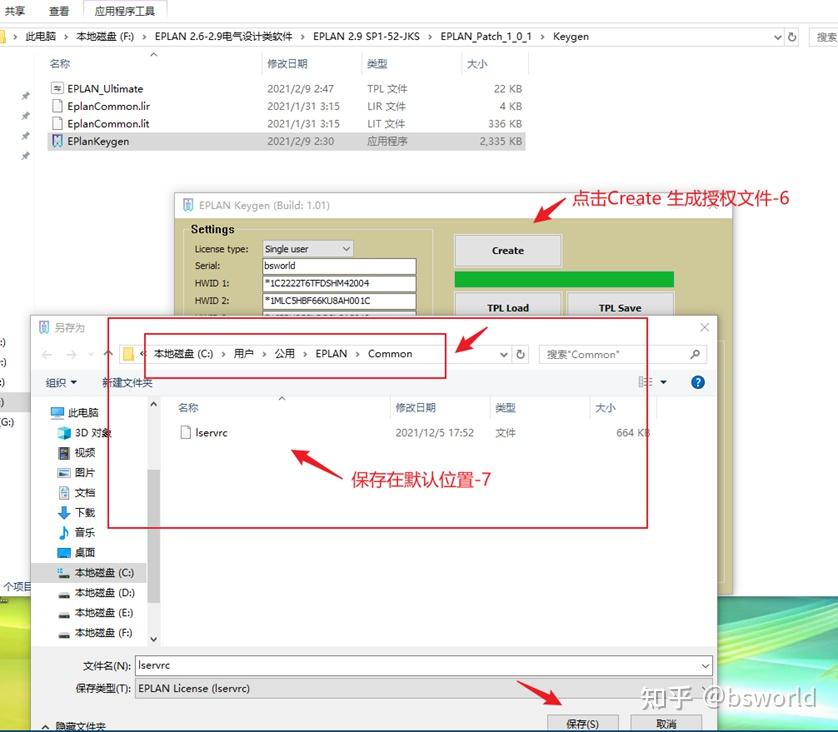The width and height of the screenshot is (838, 732).
Task: Select 此电脑 in the Save As tree
Action: click(x=74, y=412)
